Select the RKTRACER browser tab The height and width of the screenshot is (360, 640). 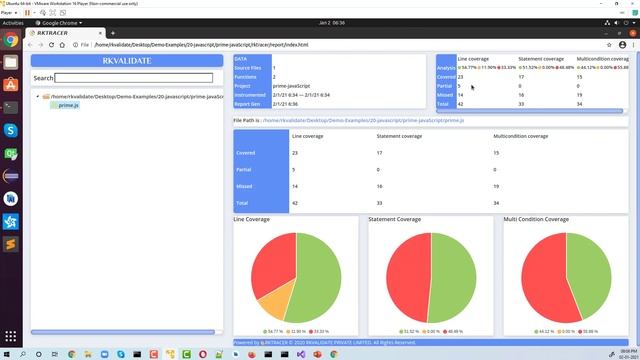[65, 33]
